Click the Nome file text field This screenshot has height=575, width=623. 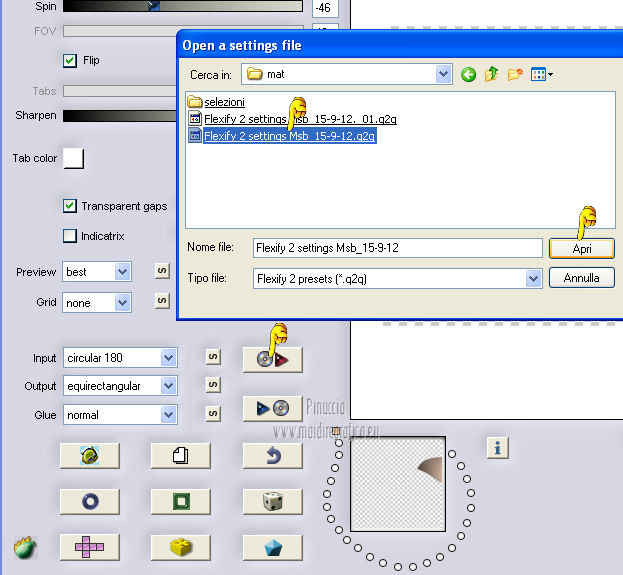398,248
